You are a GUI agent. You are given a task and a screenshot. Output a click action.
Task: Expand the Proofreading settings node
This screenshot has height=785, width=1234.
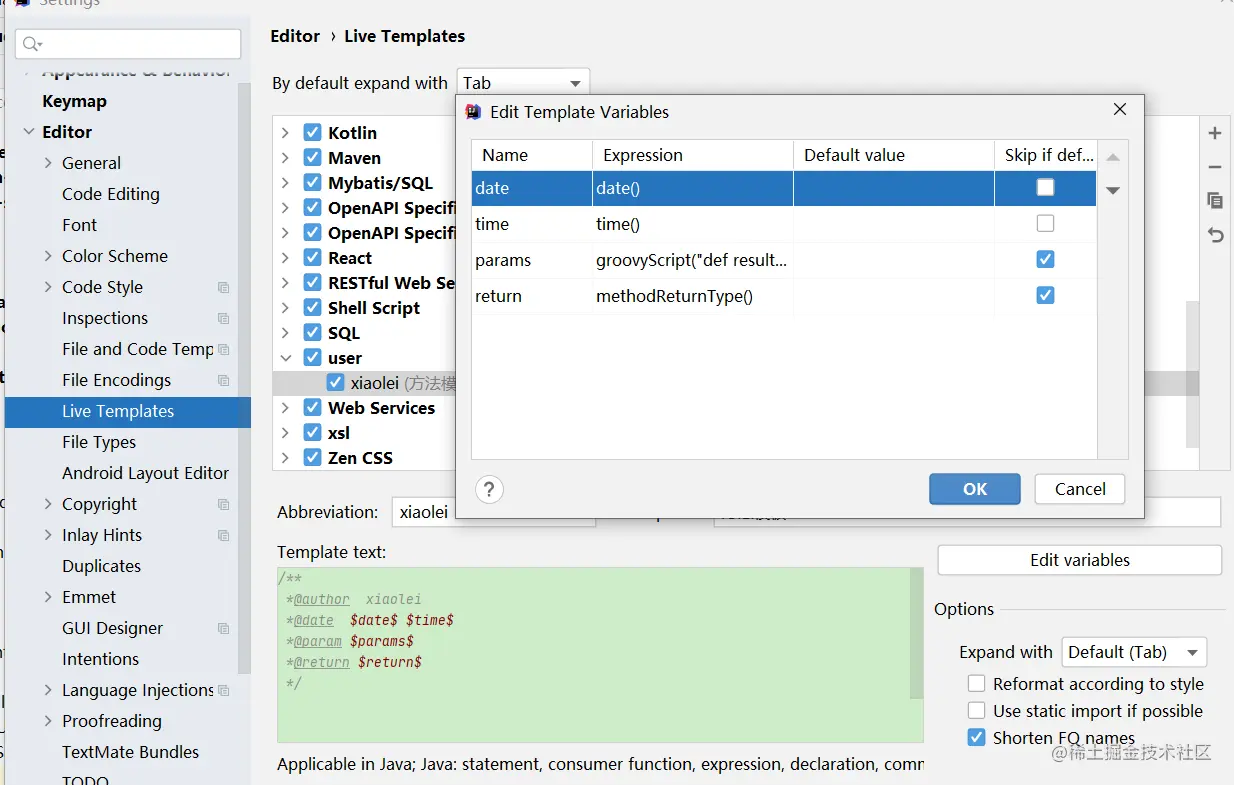48,721
